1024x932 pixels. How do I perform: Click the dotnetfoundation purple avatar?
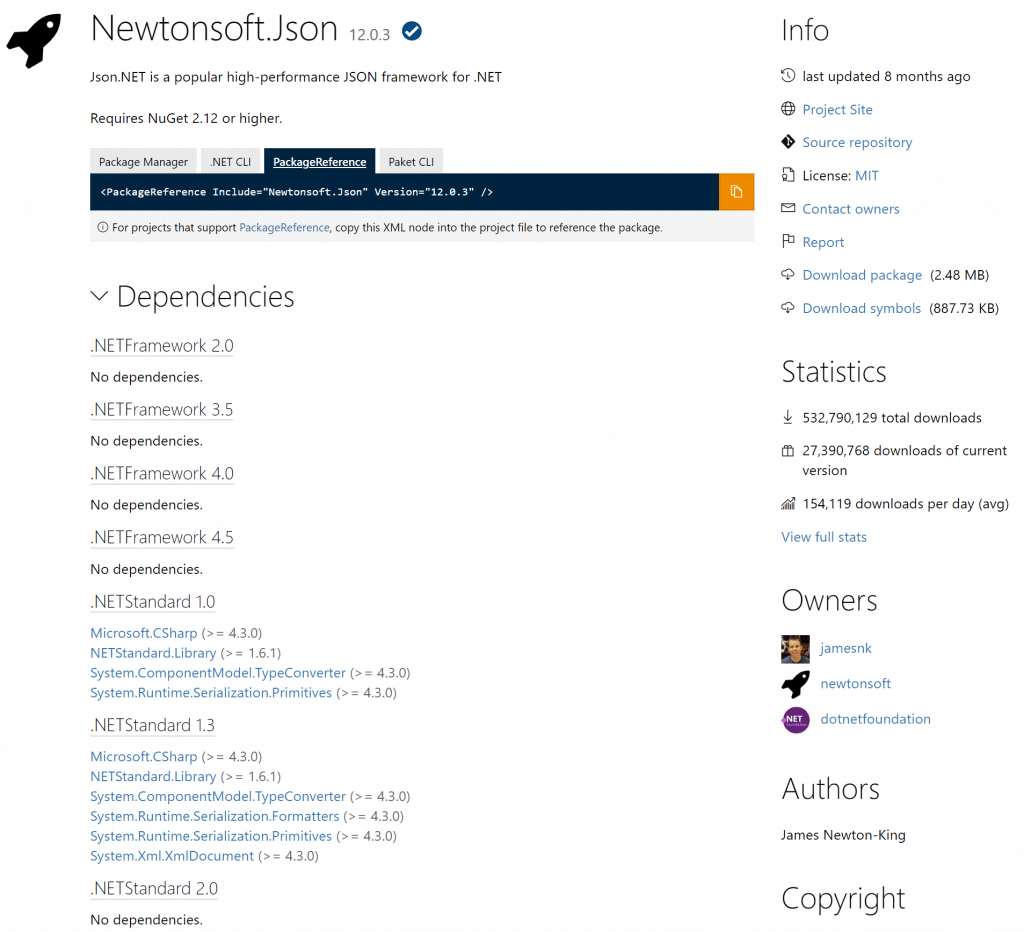pyautogui.click(x=795, y=720)
